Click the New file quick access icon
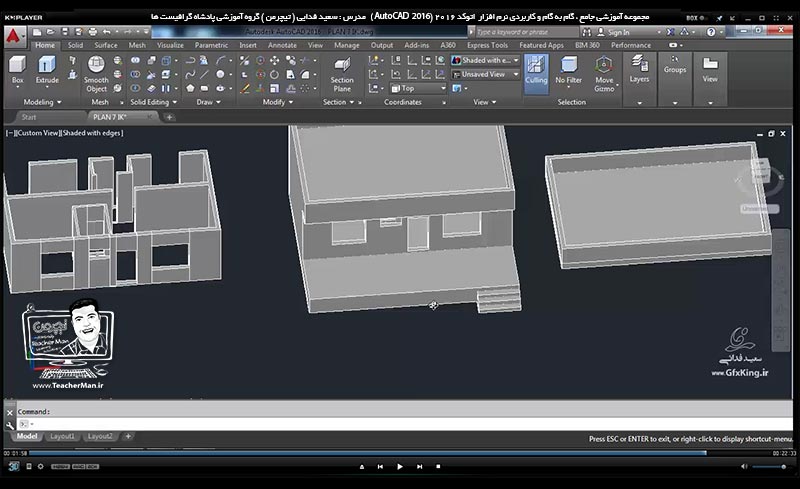 [37, 32]
